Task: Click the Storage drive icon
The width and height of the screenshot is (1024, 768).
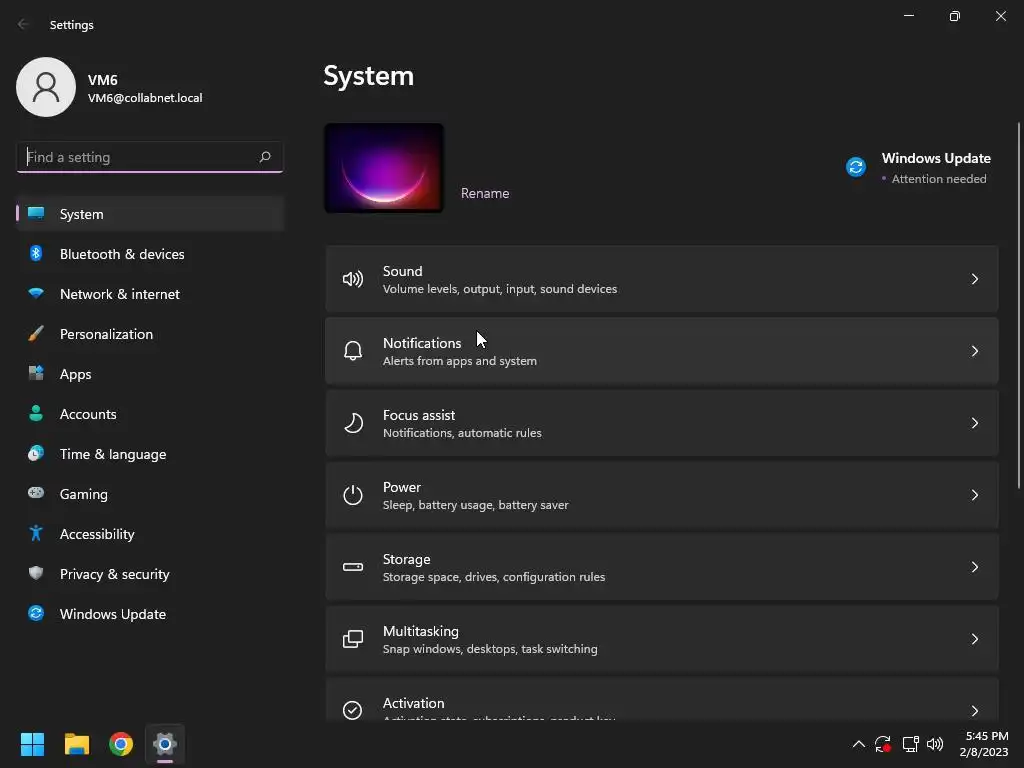Action: pyautogui.click(x=353, y=567)
